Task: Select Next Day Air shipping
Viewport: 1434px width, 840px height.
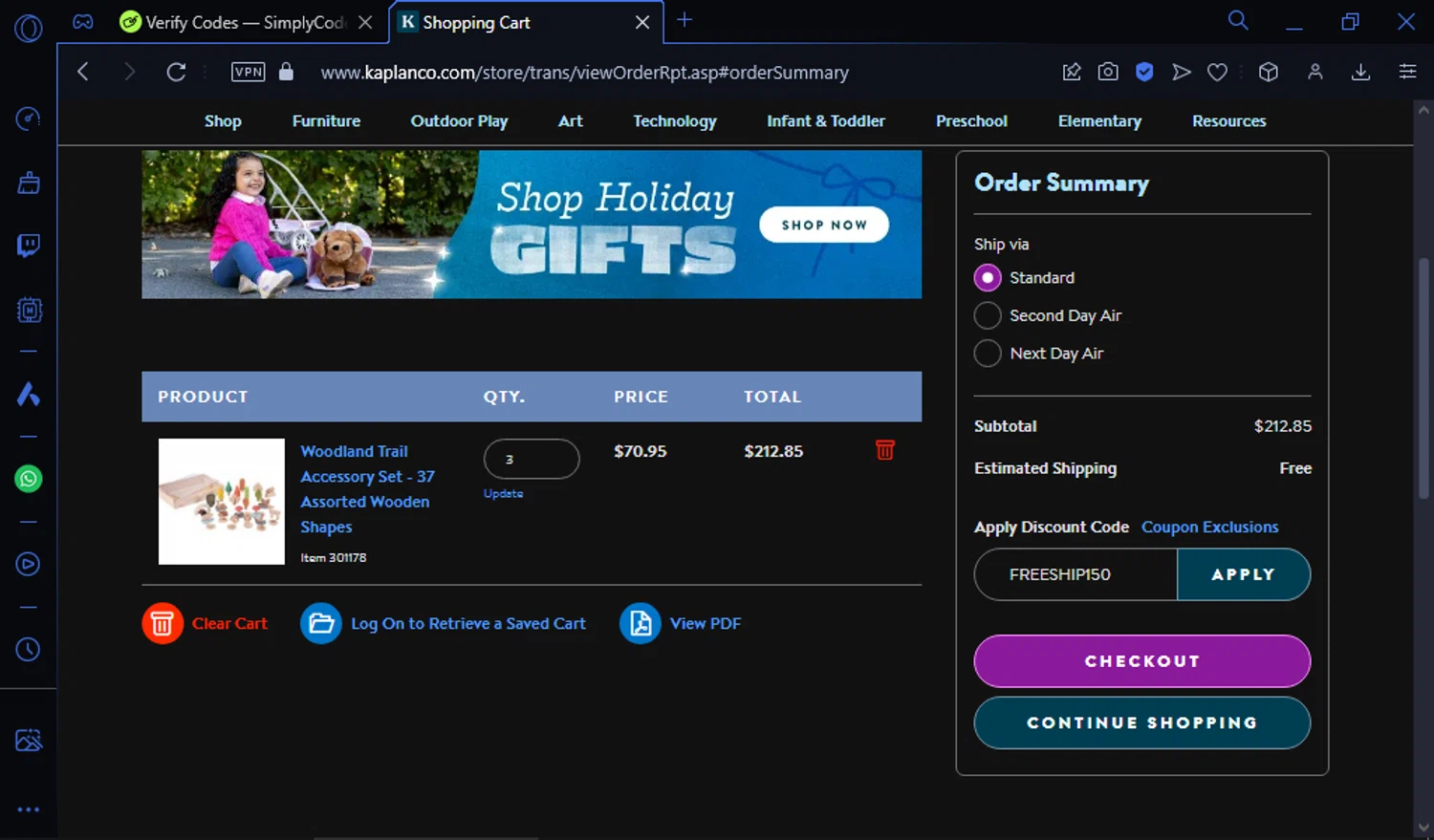Action: tap(988, 354)
